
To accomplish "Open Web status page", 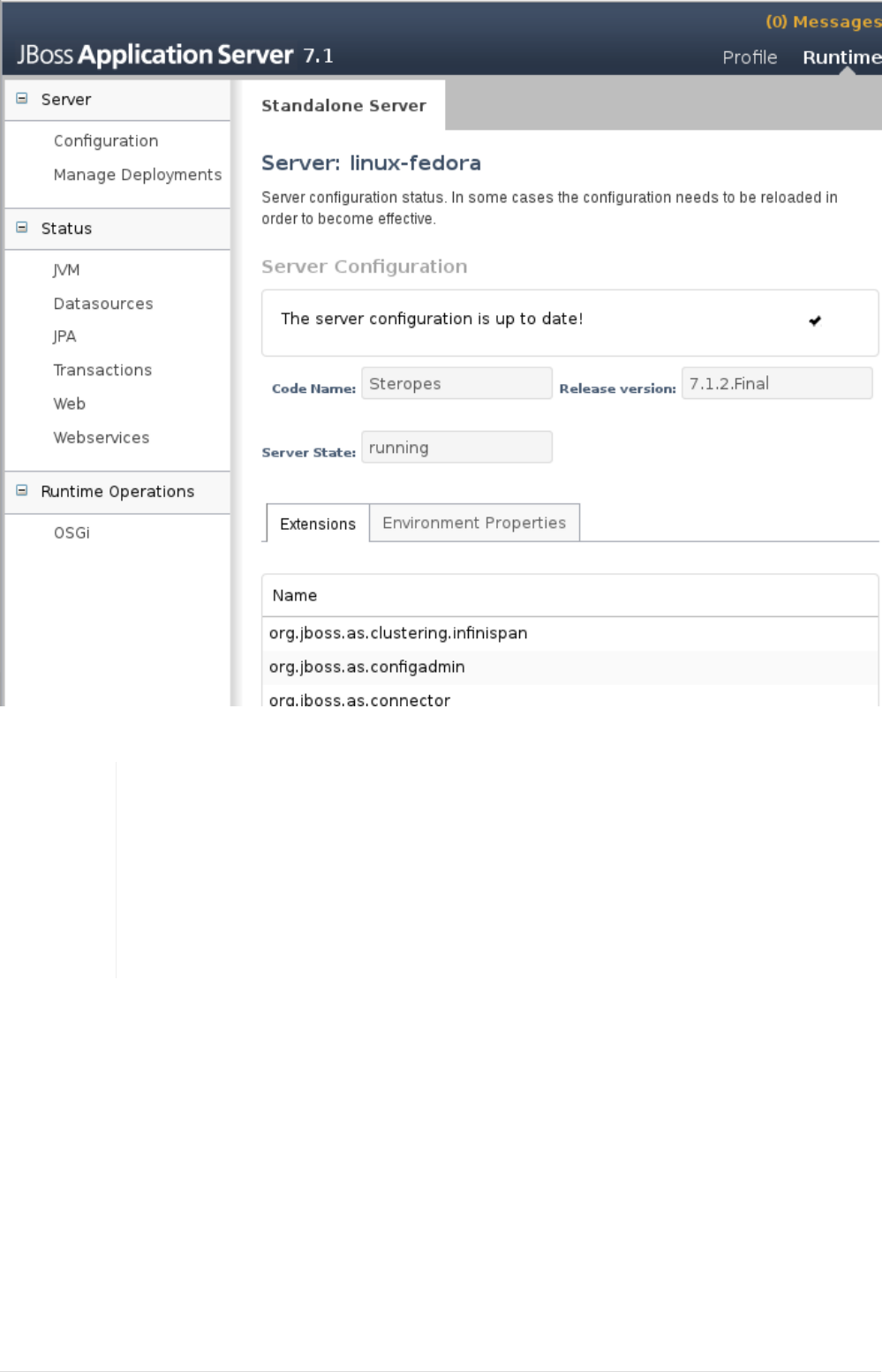I will pos(70,403).
